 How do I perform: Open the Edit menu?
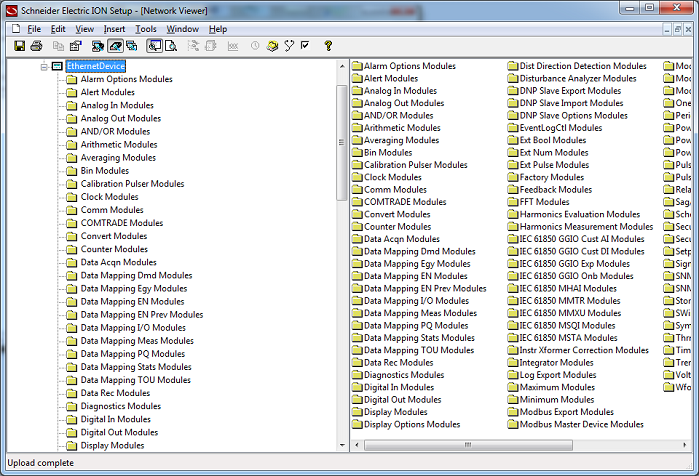coord(58,29)
